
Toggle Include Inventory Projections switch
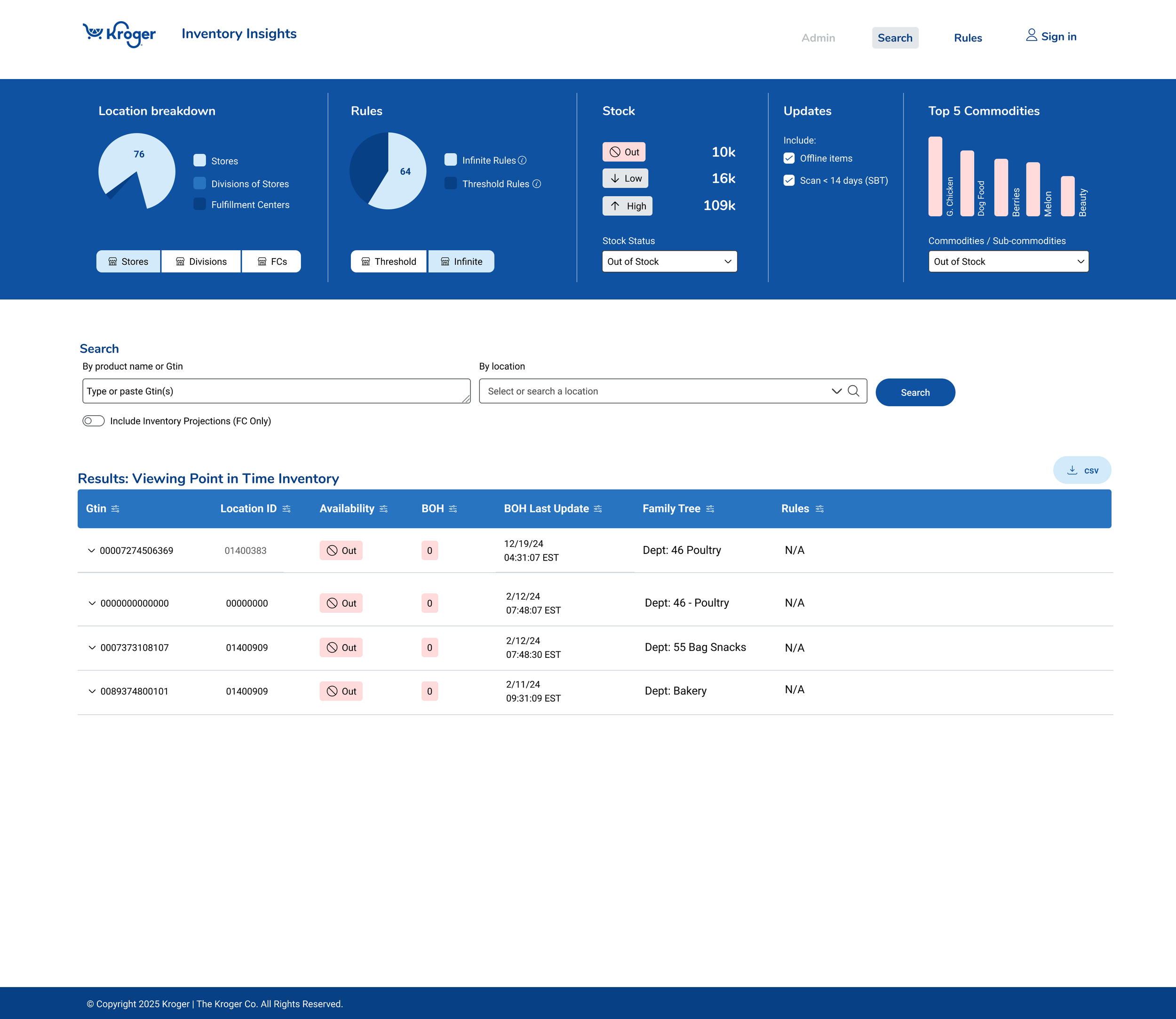(x=94, y=421)
